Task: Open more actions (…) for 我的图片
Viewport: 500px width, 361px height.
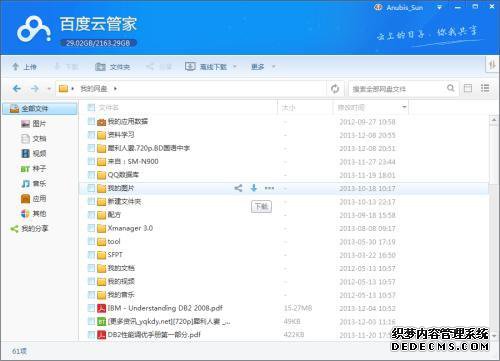Action: click(269, 188)
